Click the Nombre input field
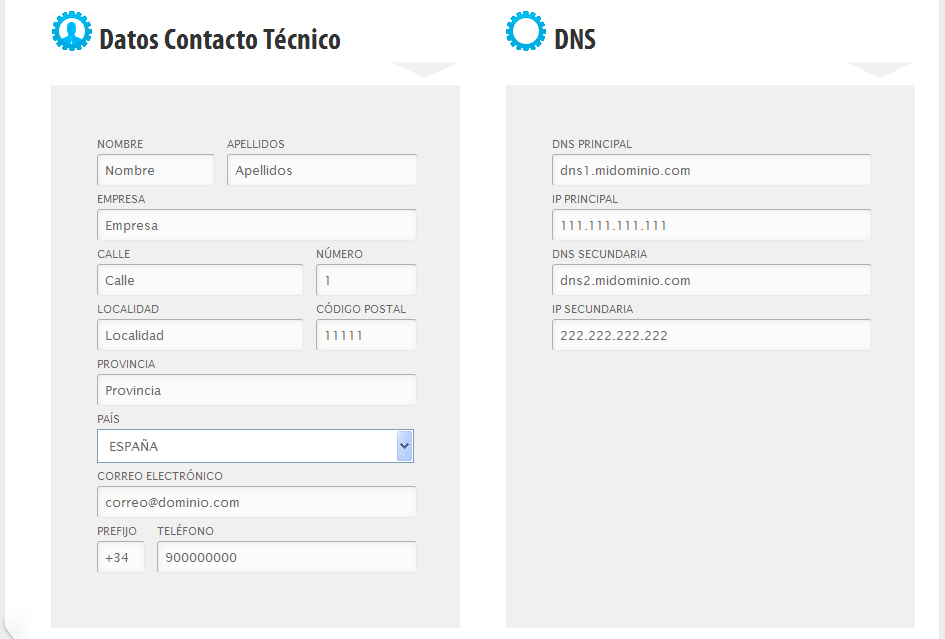The height and width of the screenshot is (639, 945). click(156, 170)
